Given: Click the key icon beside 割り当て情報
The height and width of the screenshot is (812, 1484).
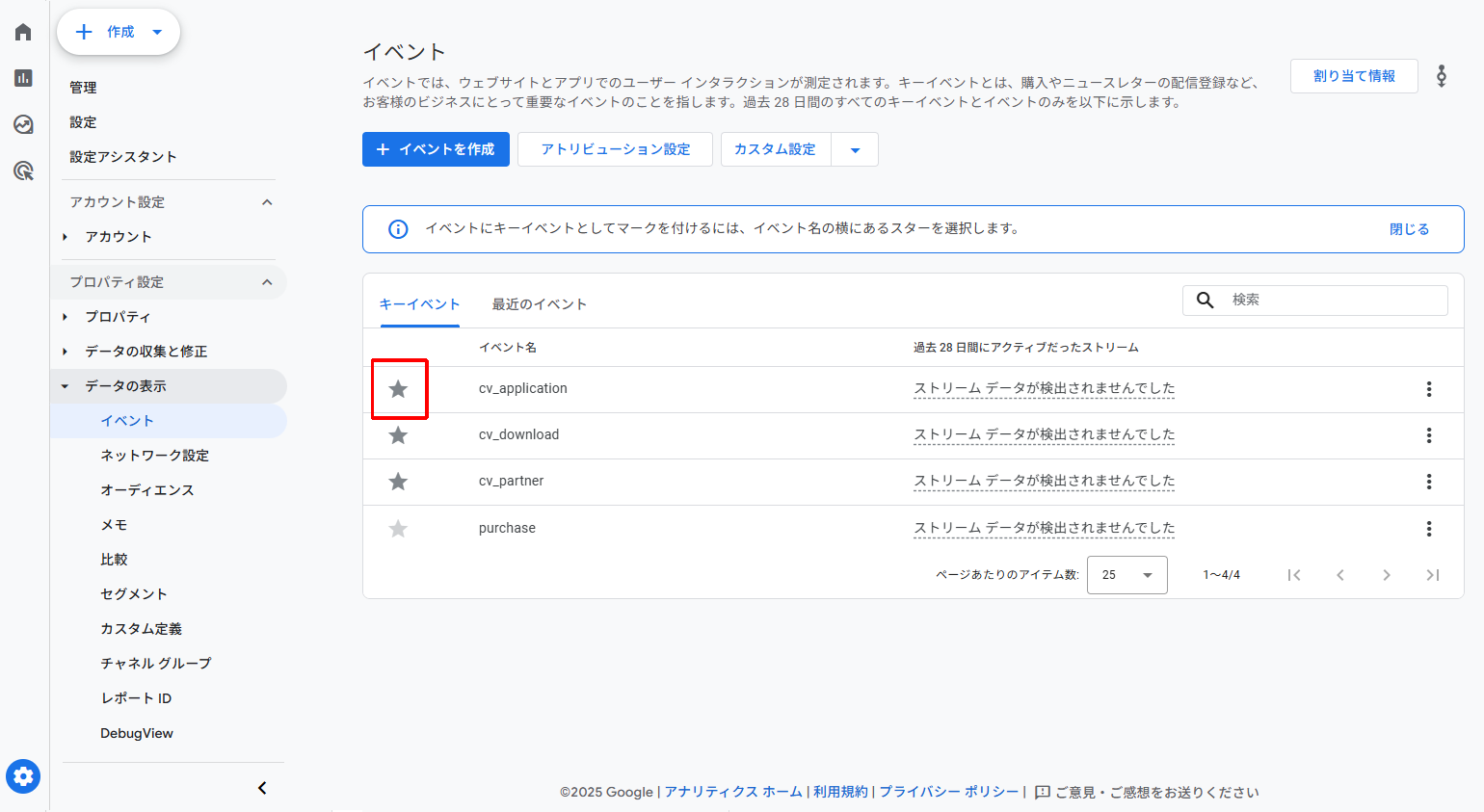Looking at the screenshot, I should [1442, 75].
